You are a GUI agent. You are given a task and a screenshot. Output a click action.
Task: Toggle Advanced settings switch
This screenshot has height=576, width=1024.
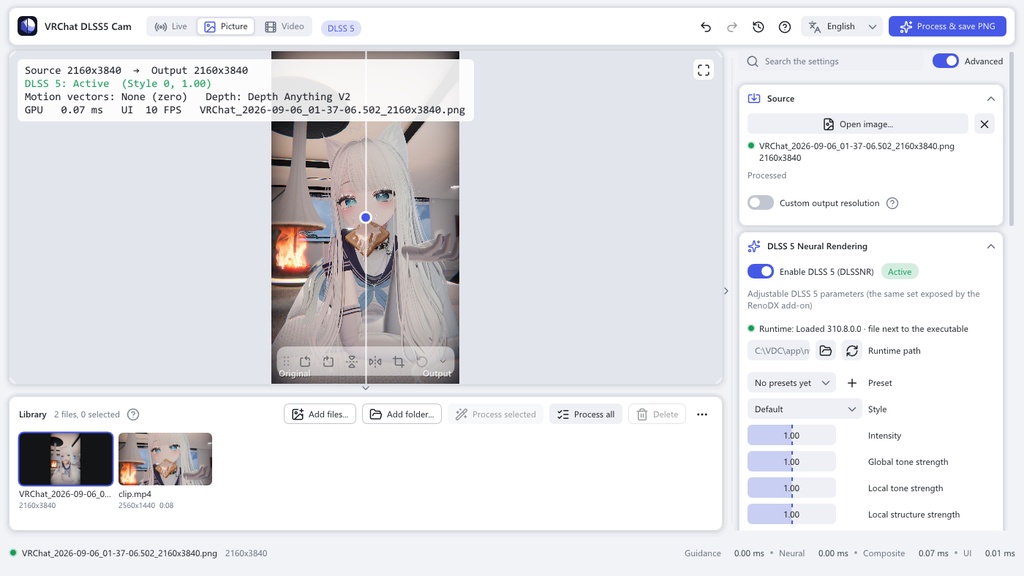coord(945,61)
